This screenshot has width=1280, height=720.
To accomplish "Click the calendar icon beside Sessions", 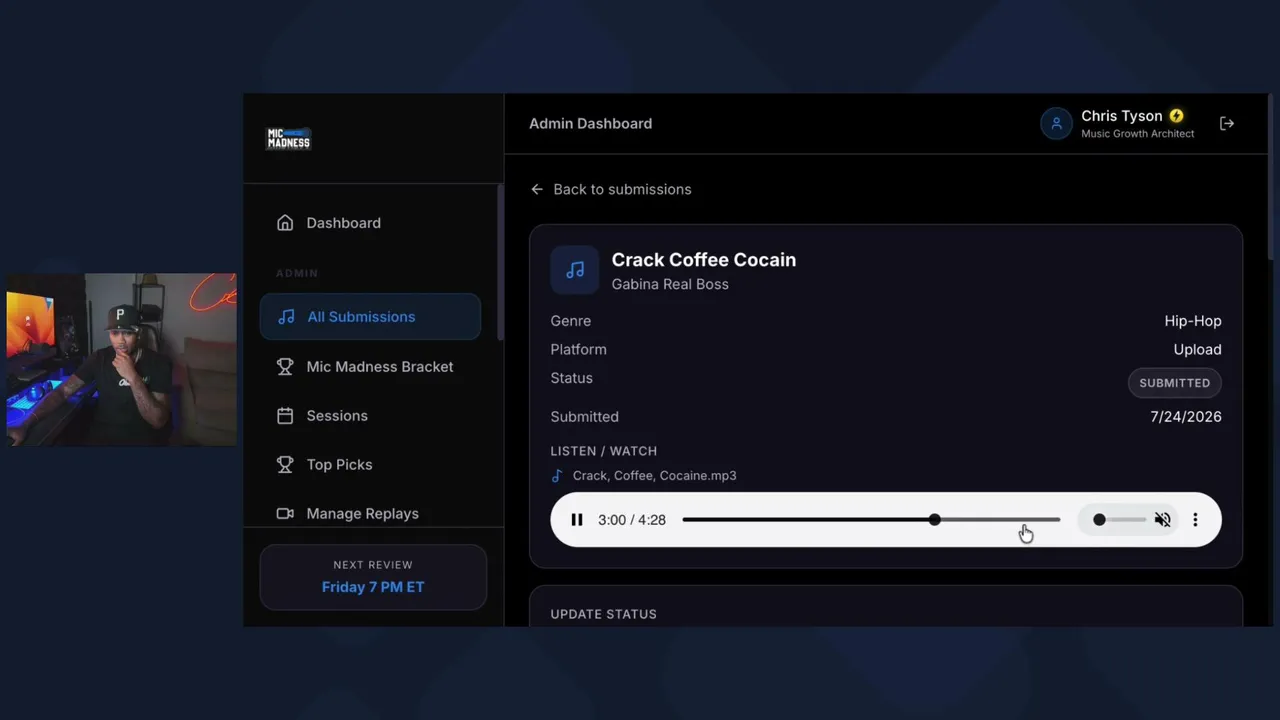I will [x=285, y=416].
